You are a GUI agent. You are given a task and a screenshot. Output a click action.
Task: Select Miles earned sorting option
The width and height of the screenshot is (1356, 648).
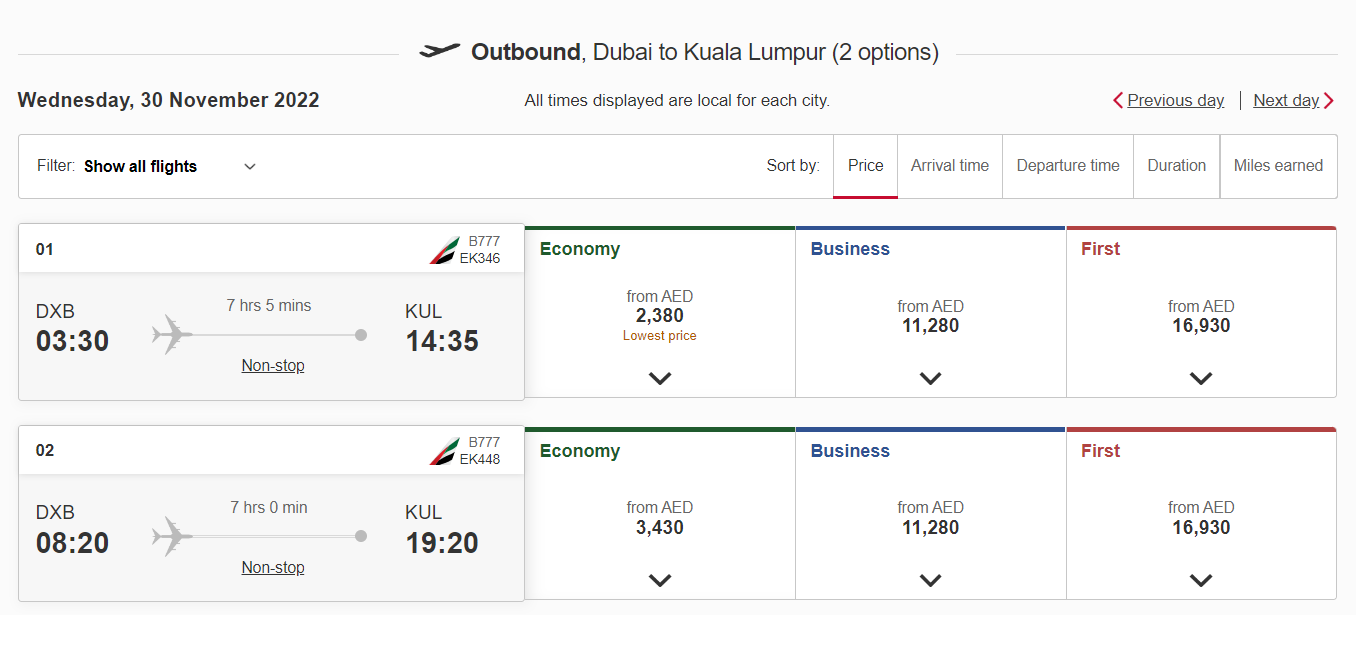(1278, 165)
